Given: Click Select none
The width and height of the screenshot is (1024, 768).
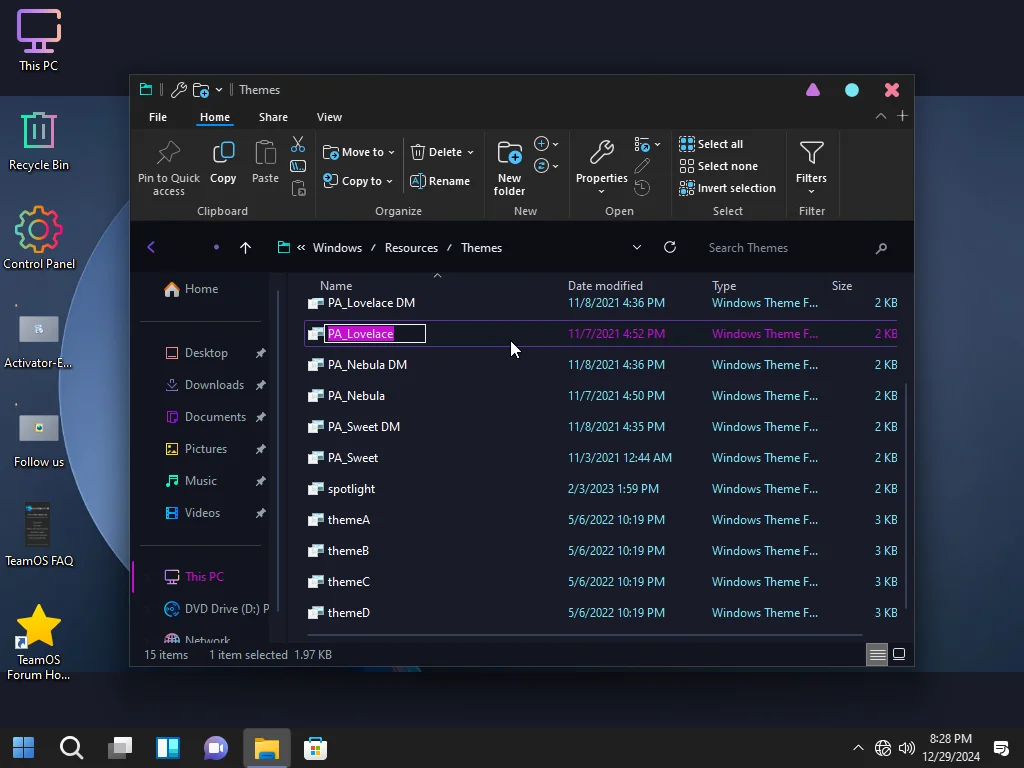Looking at the screenshot, I should click(718, 167).
